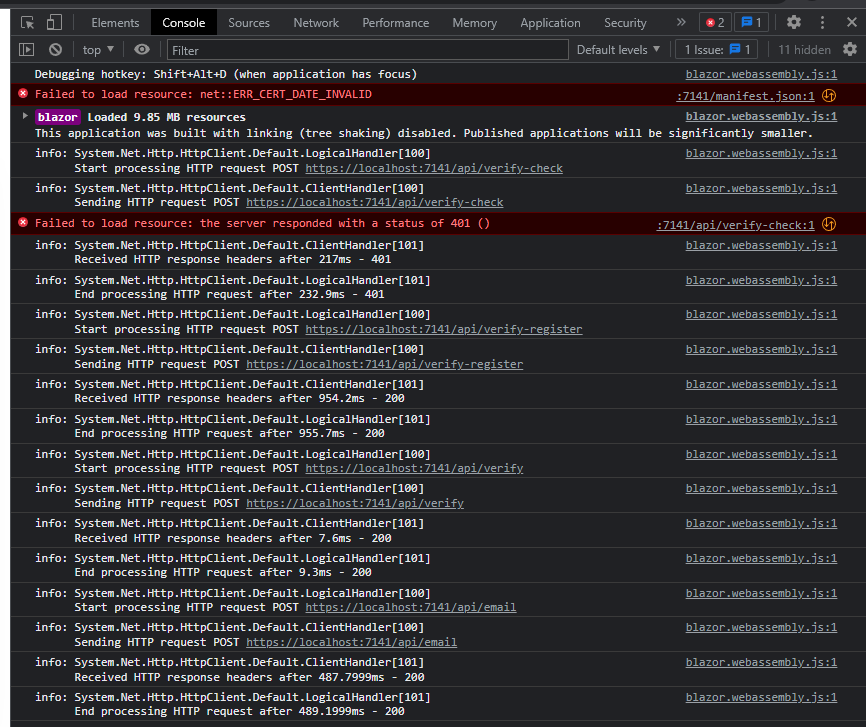Click the red error icon on 401 status row
The image size is (866, 727).
pyautogui.click(x=23, y=222)
